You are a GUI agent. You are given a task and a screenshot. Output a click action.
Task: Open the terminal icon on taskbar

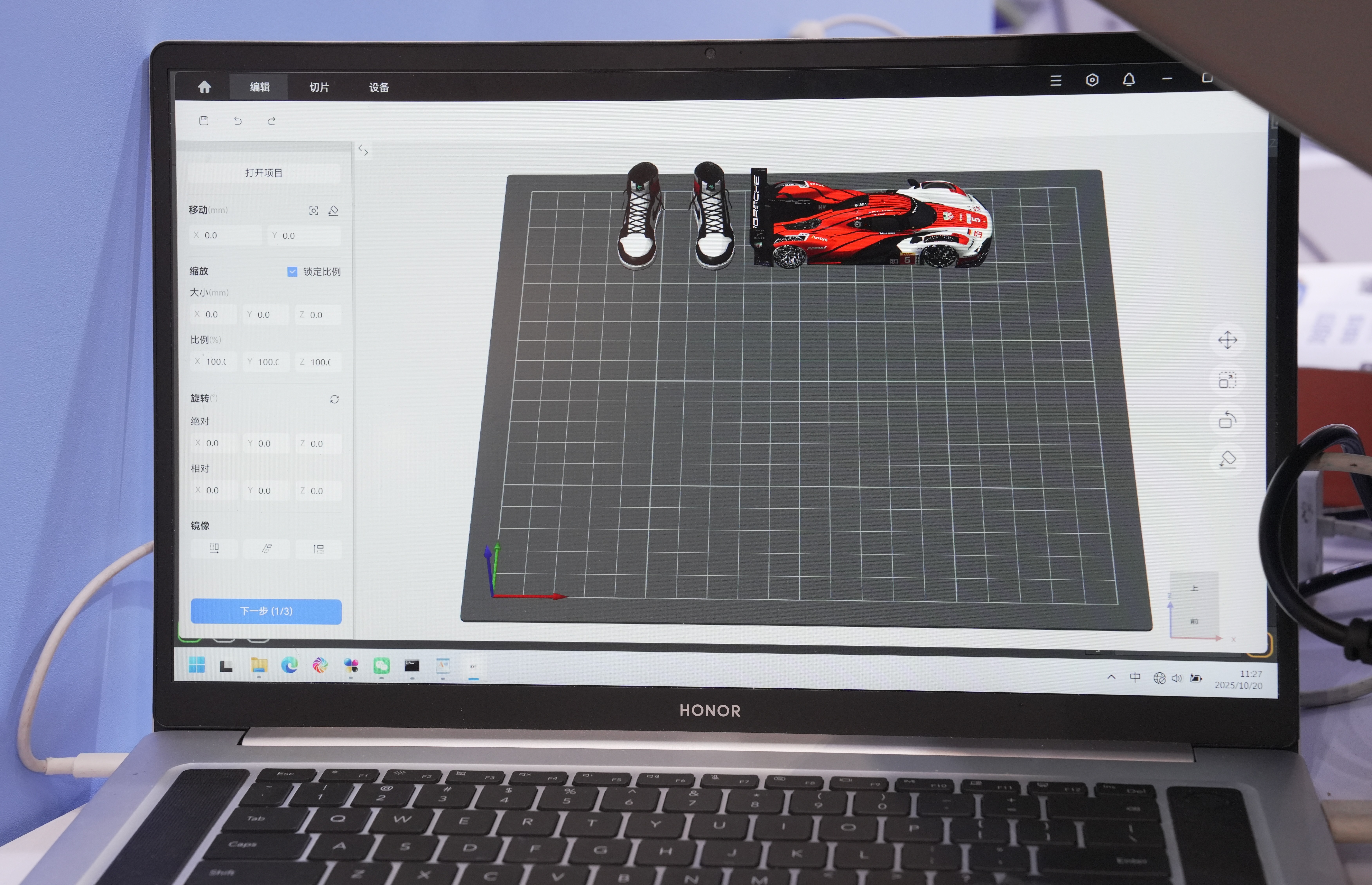412,666
